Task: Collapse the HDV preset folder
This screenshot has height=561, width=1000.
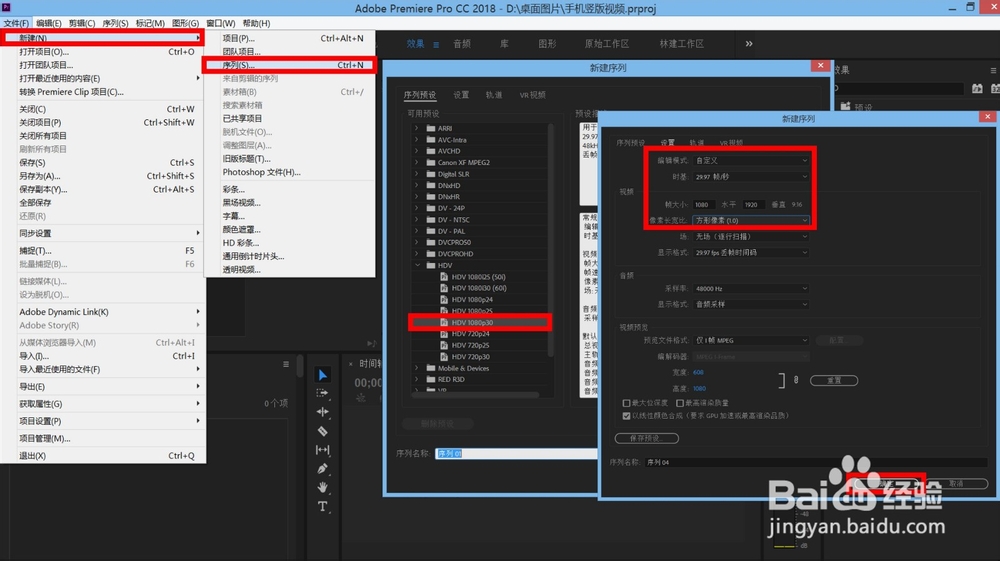Action: tap(417, 265)
